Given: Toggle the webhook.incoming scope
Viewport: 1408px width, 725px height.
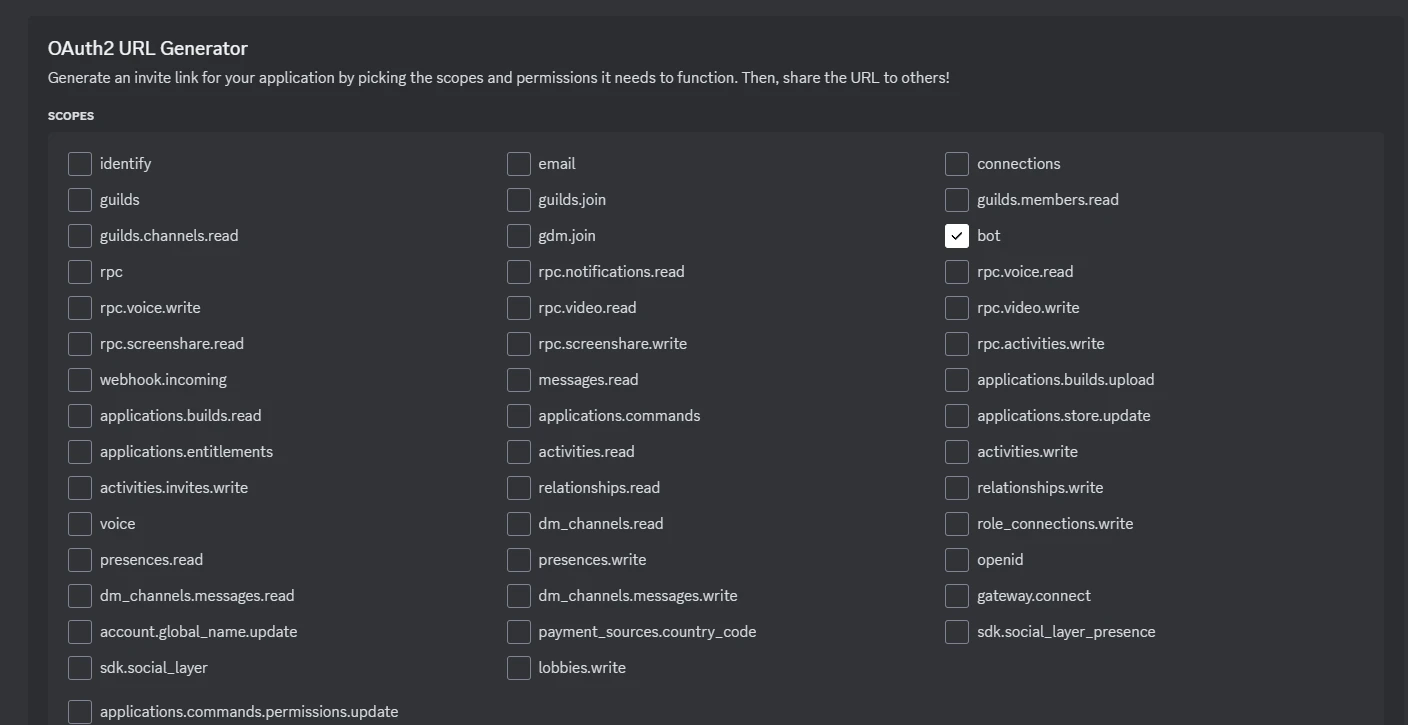Looking at the screenshot, I should coord(80,380).
